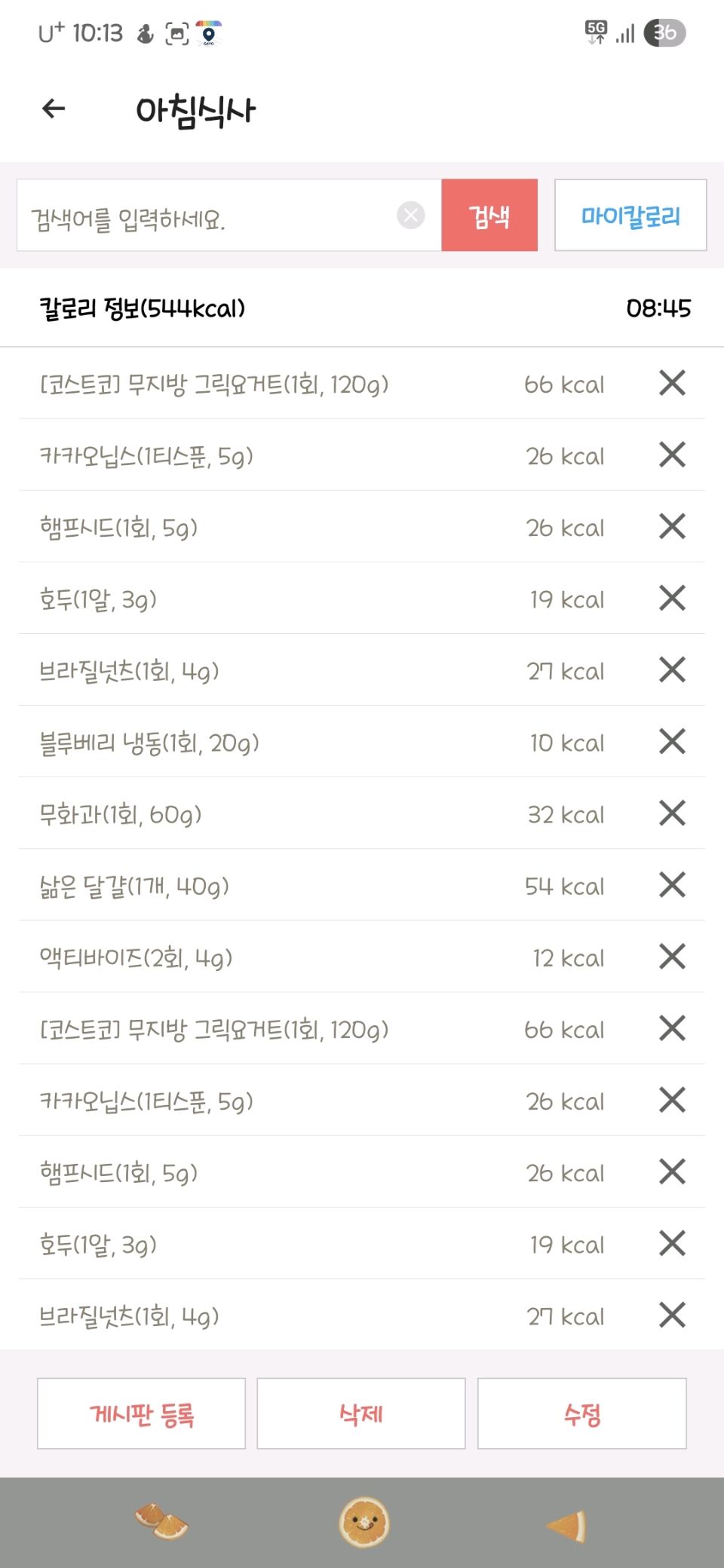Image resolution: width=724 pixels, height=1568 pixels.
Task: Delete the 액티바이즈 item from the list
Action: coord(671,957)
